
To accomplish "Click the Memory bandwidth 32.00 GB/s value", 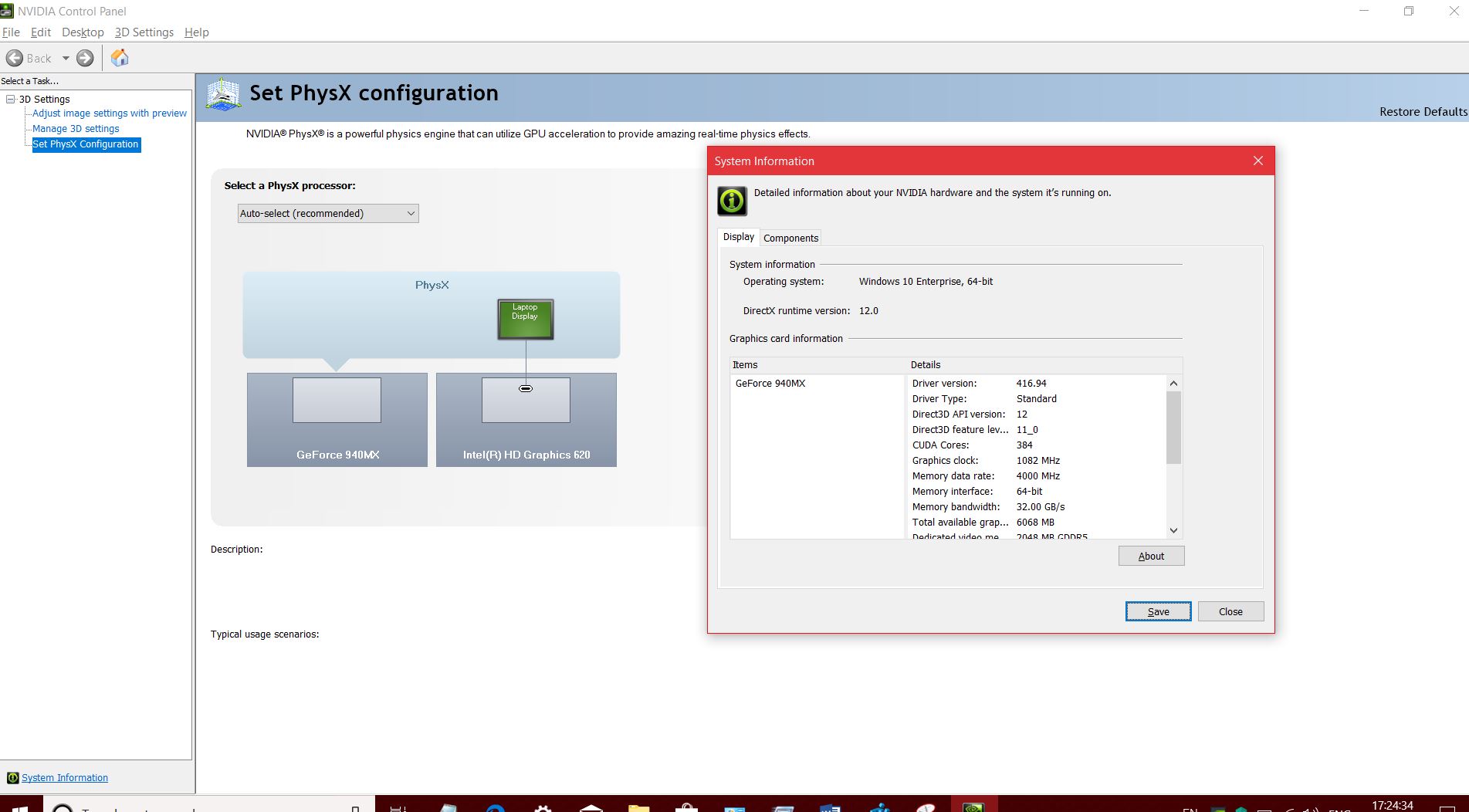I will click(1041, 507).
